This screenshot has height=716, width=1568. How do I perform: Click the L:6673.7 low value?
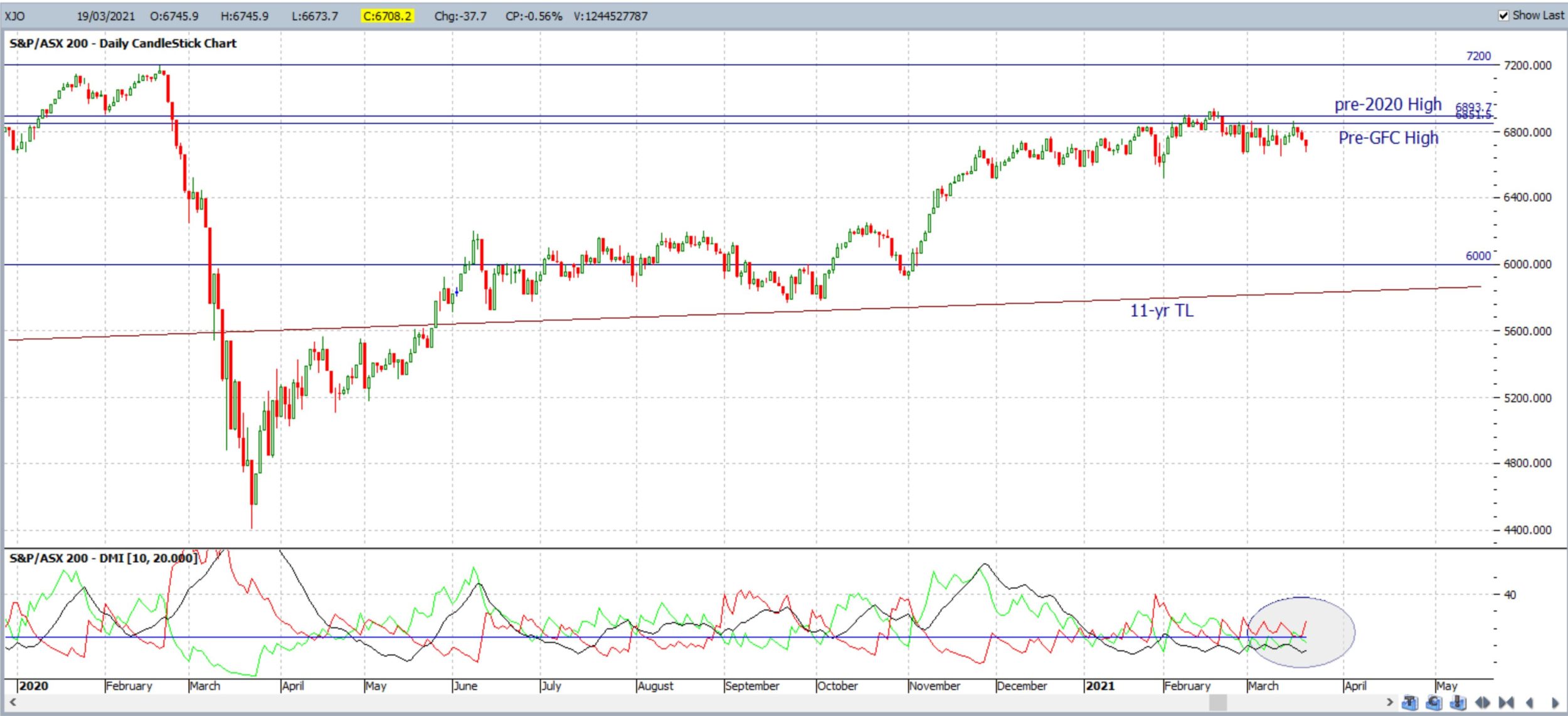click(315, 16)
